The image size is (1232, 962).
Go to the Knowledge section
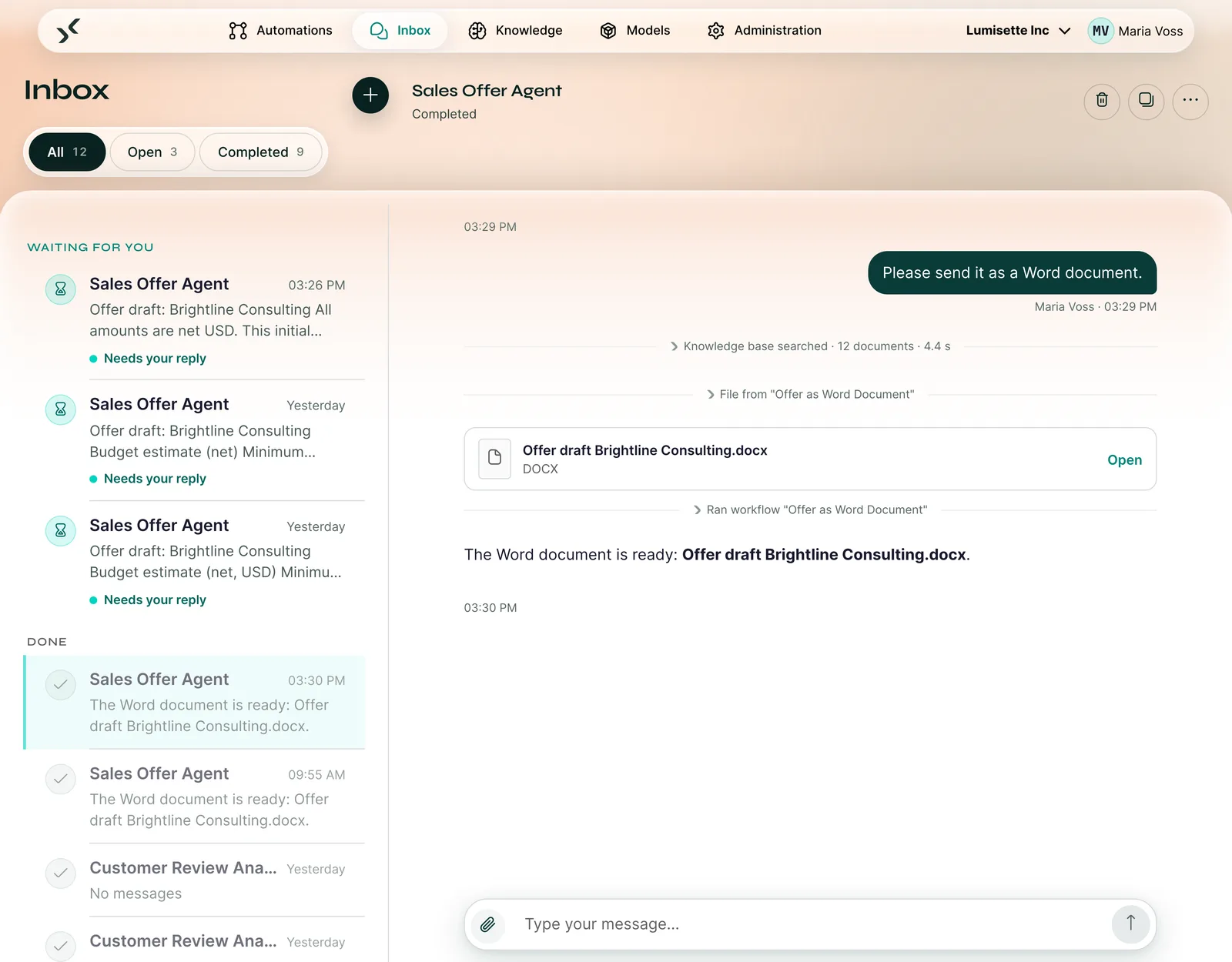coord(515,31)
